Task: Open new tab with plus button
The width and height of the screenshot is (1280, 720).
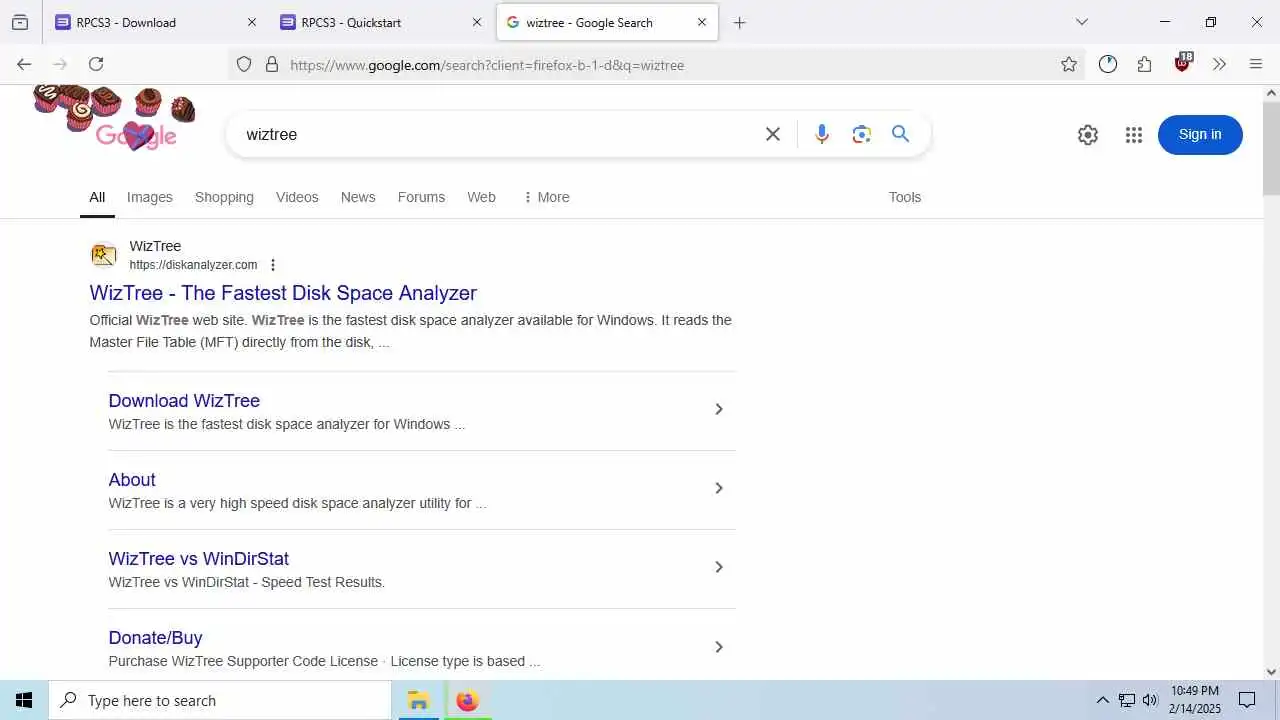Action: (x=740, y=22)
